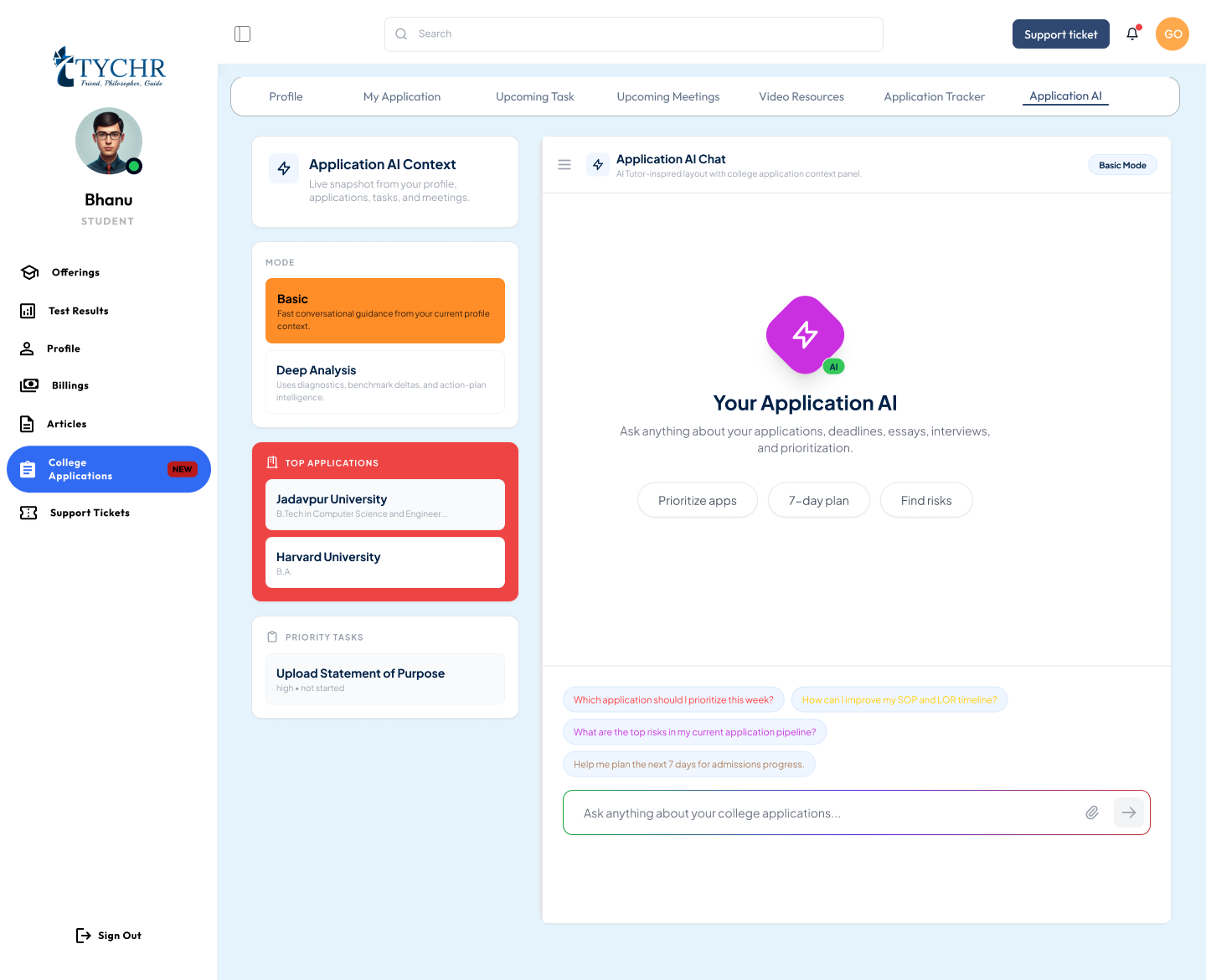Image resolution: width=1206 pixels, height=980 pixels.
Task: Click the Support Tickets ticket icon
Action: [x=28, y=513]
